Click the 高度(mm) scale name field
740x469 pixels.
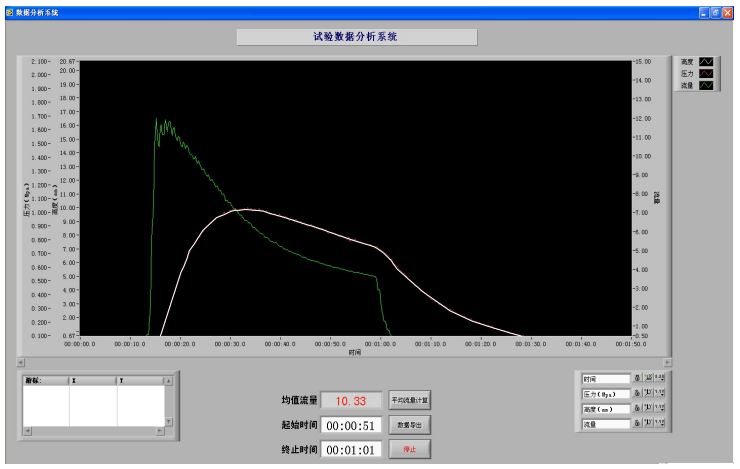pos(606,409)
